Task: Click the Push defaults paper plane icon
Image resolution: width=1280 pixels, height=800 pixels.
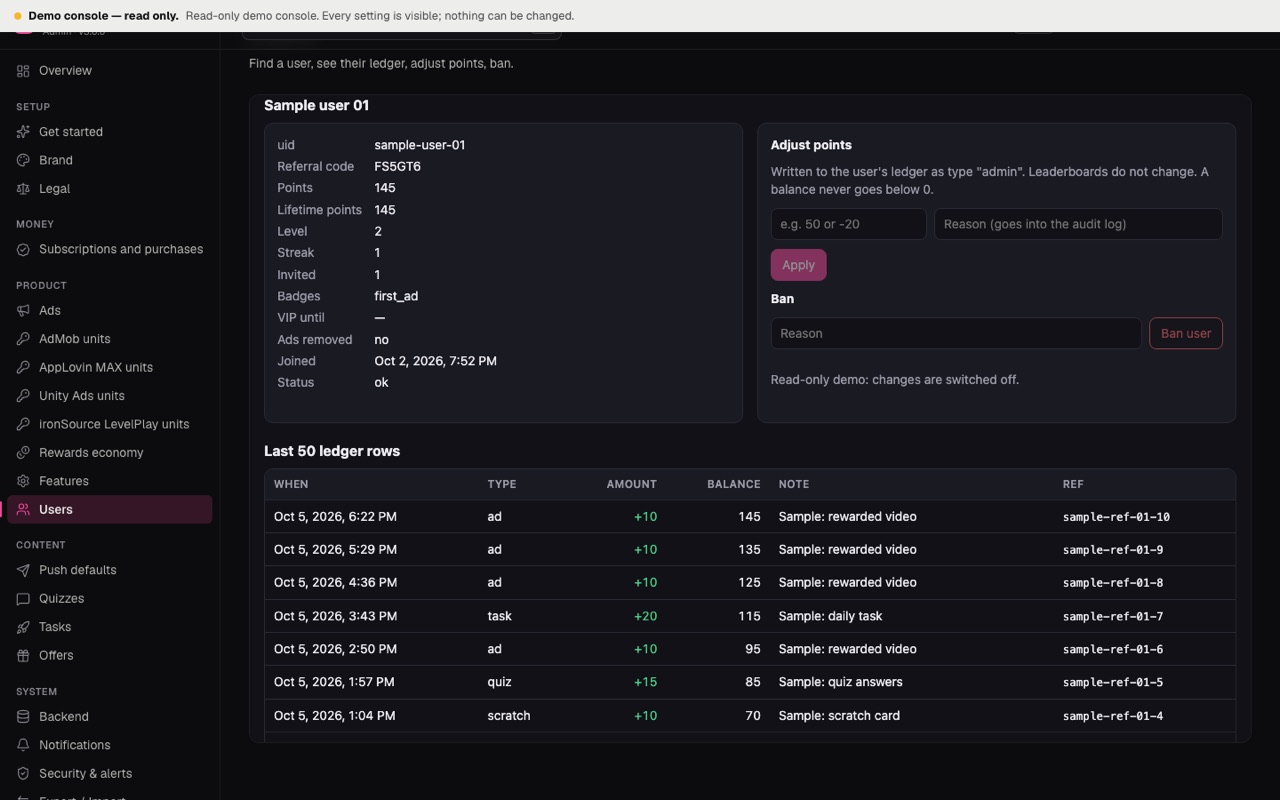Action: point(23,571)
